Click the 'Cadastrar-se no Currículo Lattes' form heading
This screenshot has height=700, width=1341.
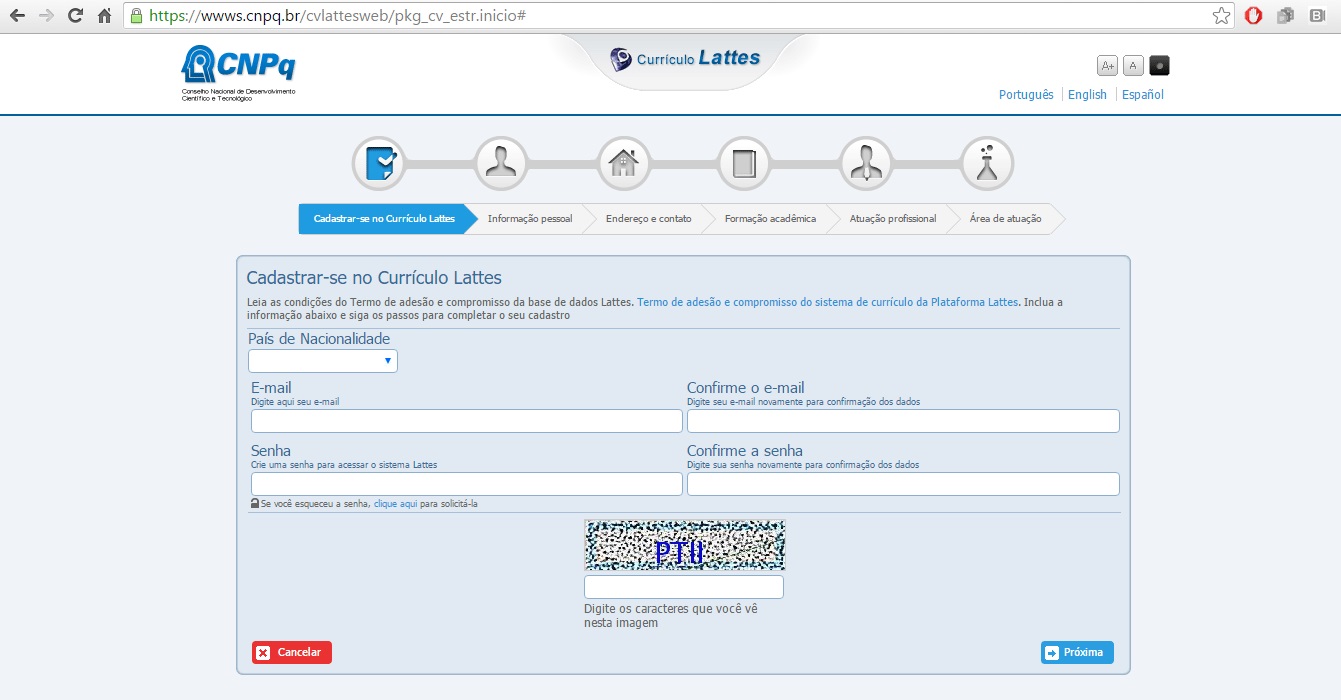point(374,277)
